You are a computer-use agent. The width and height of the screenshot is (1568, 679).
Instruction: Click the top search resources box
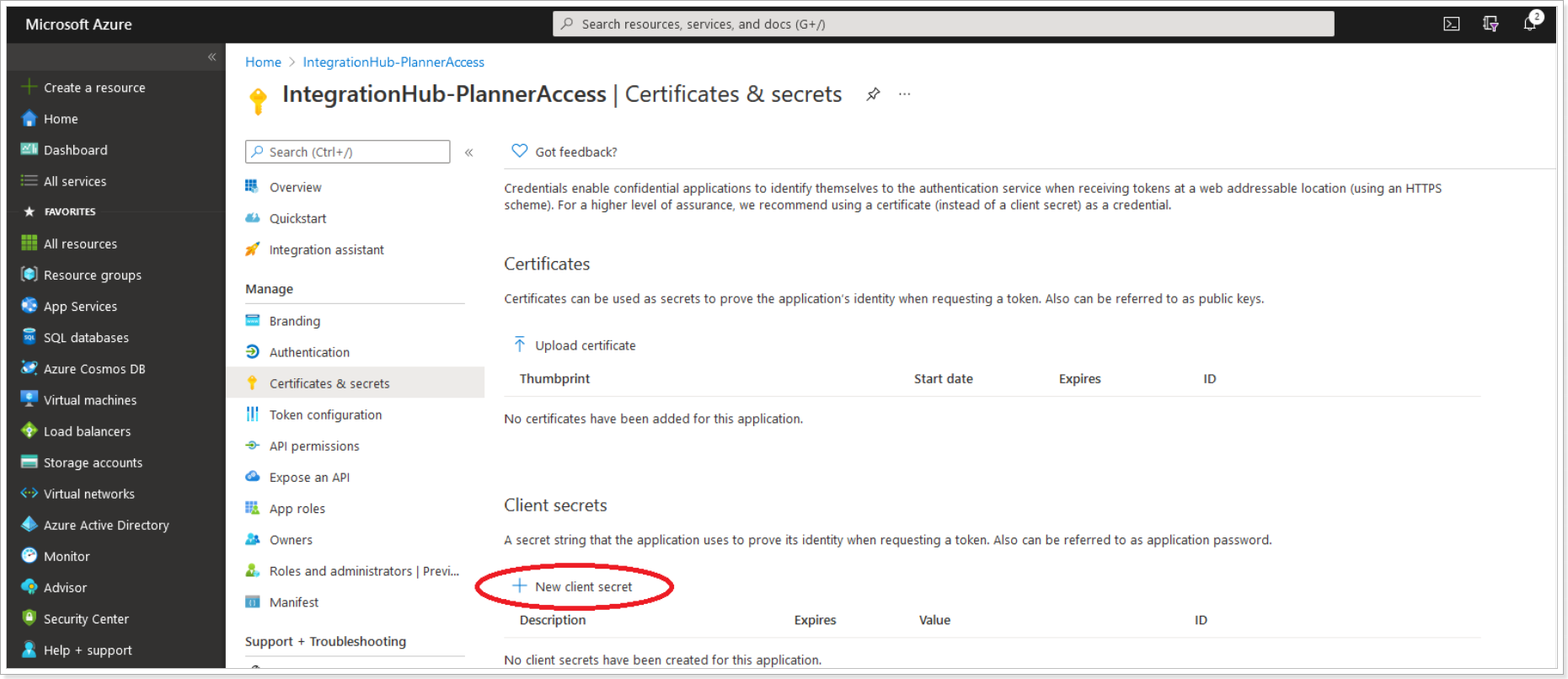click(943, 24)
